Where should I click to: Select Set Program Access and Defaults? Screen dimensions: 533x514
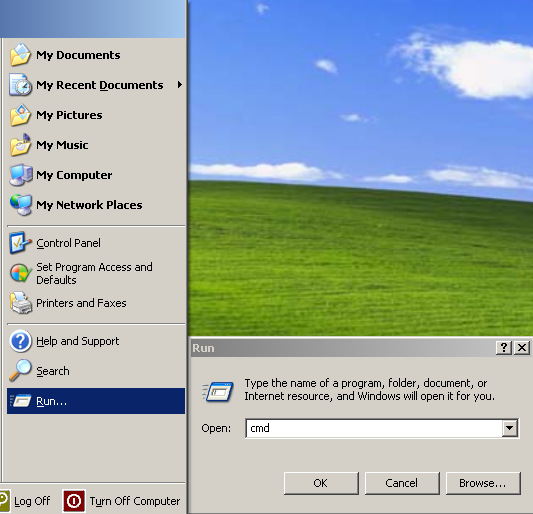coord(96,273)
